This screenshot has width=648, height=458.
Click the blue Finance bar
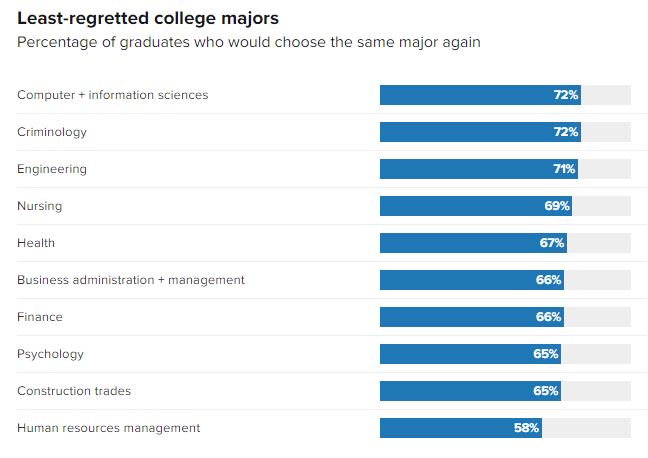[458, 317]
